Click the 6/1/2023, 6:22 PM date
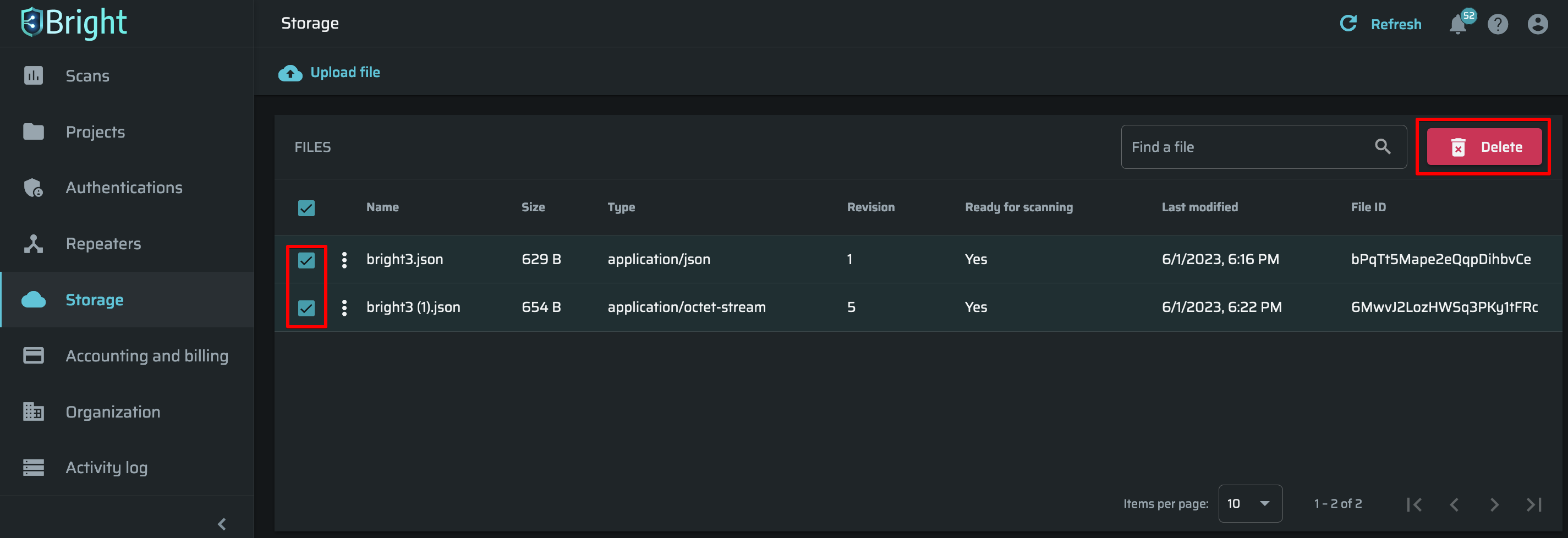This screenshot has height=538, width=1568. (1221, 308)
